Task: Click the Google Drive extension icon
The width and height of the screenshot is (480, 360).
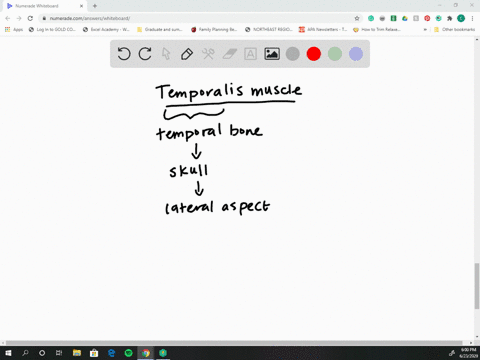Action: (405, 18)
